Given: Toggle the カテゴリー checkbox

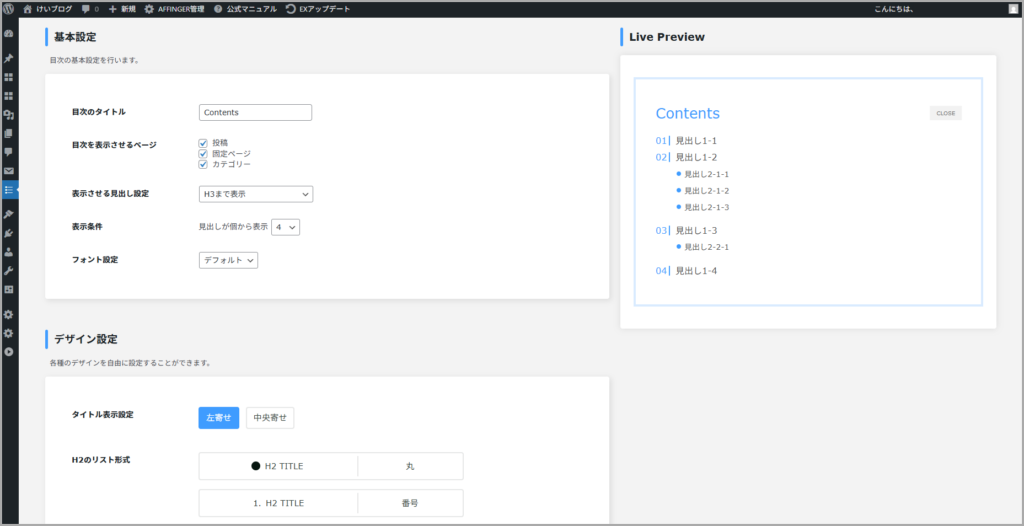Looking at the screenshot, I should click(x=203, y=164).
